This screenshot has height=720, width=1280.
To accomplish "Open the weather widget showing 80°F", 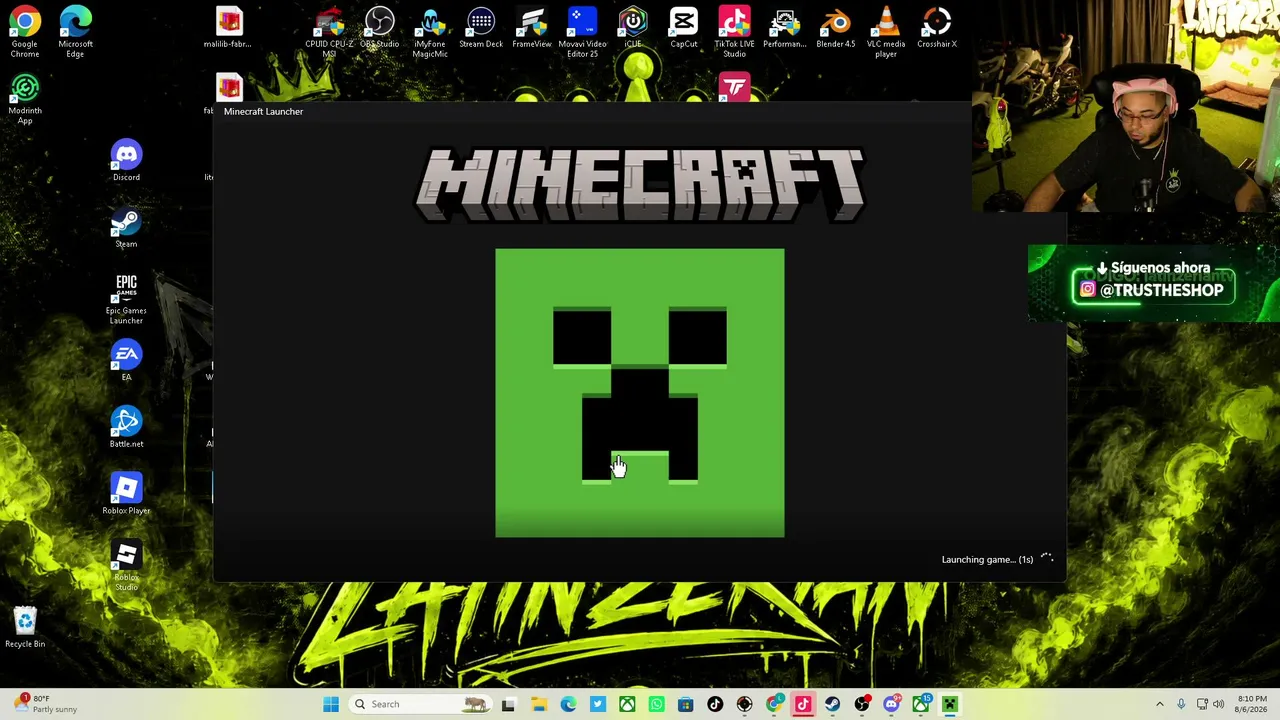I will click(45, 704).
